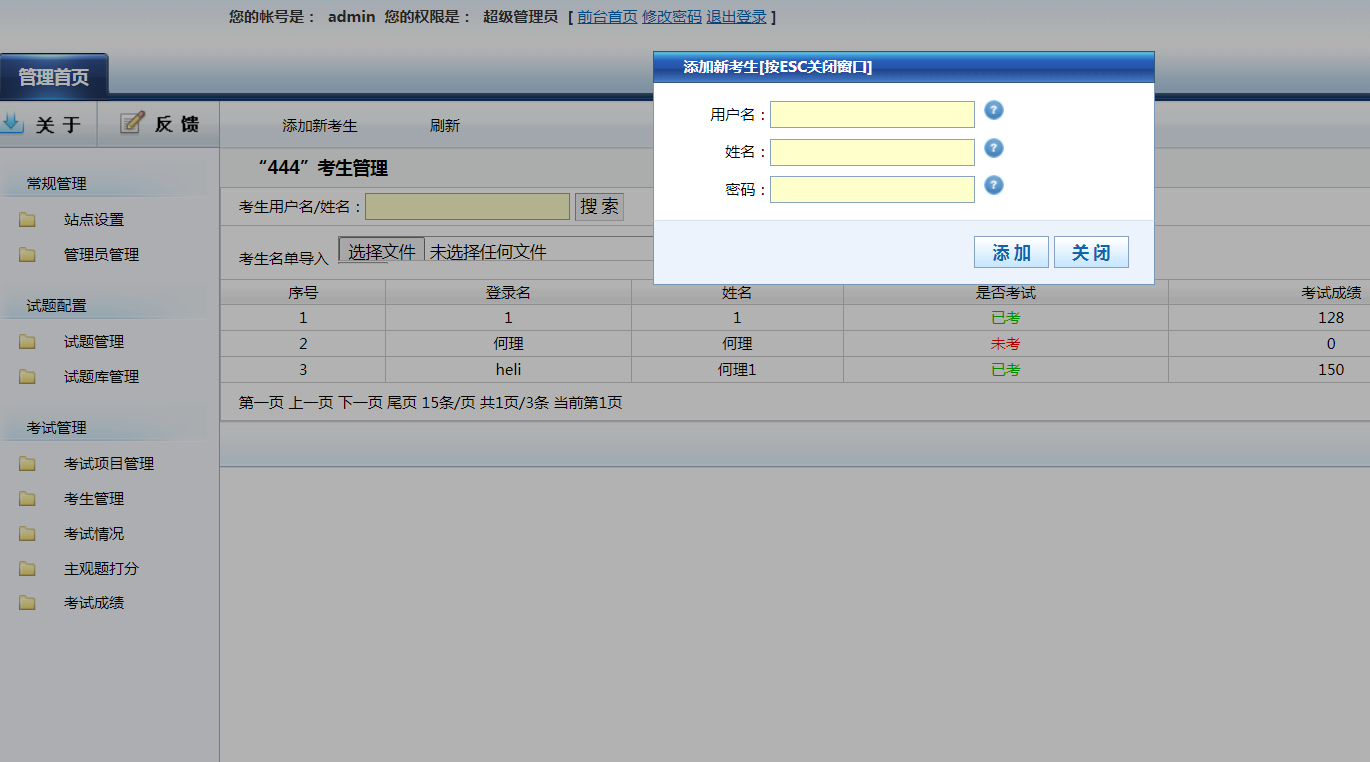The image size is (1370, 762).
Task: Click the 常规管理 section header
Action: coord(56,184)
